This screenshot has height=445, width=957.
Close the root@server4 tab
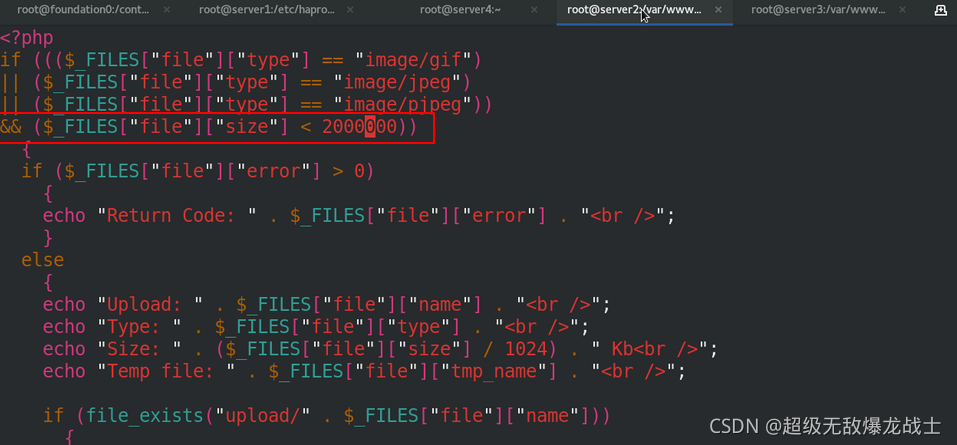(x=534, y=10)
